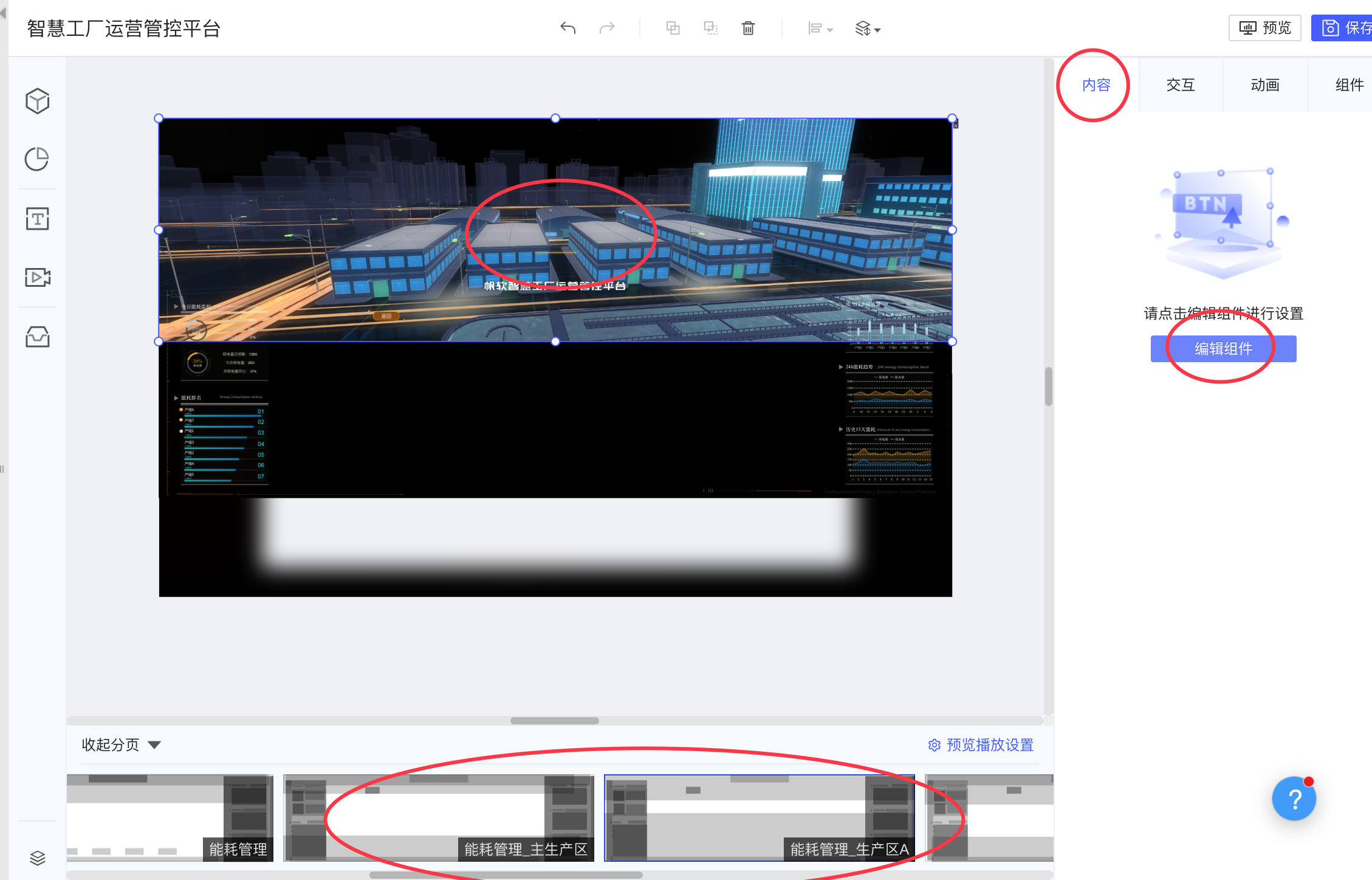The width and height of the screenshot is (1372, 880).
Task: Click the 请点击编辑组件进行设置 hint text
Action: pyautogui.click(x=1223, y=314)
